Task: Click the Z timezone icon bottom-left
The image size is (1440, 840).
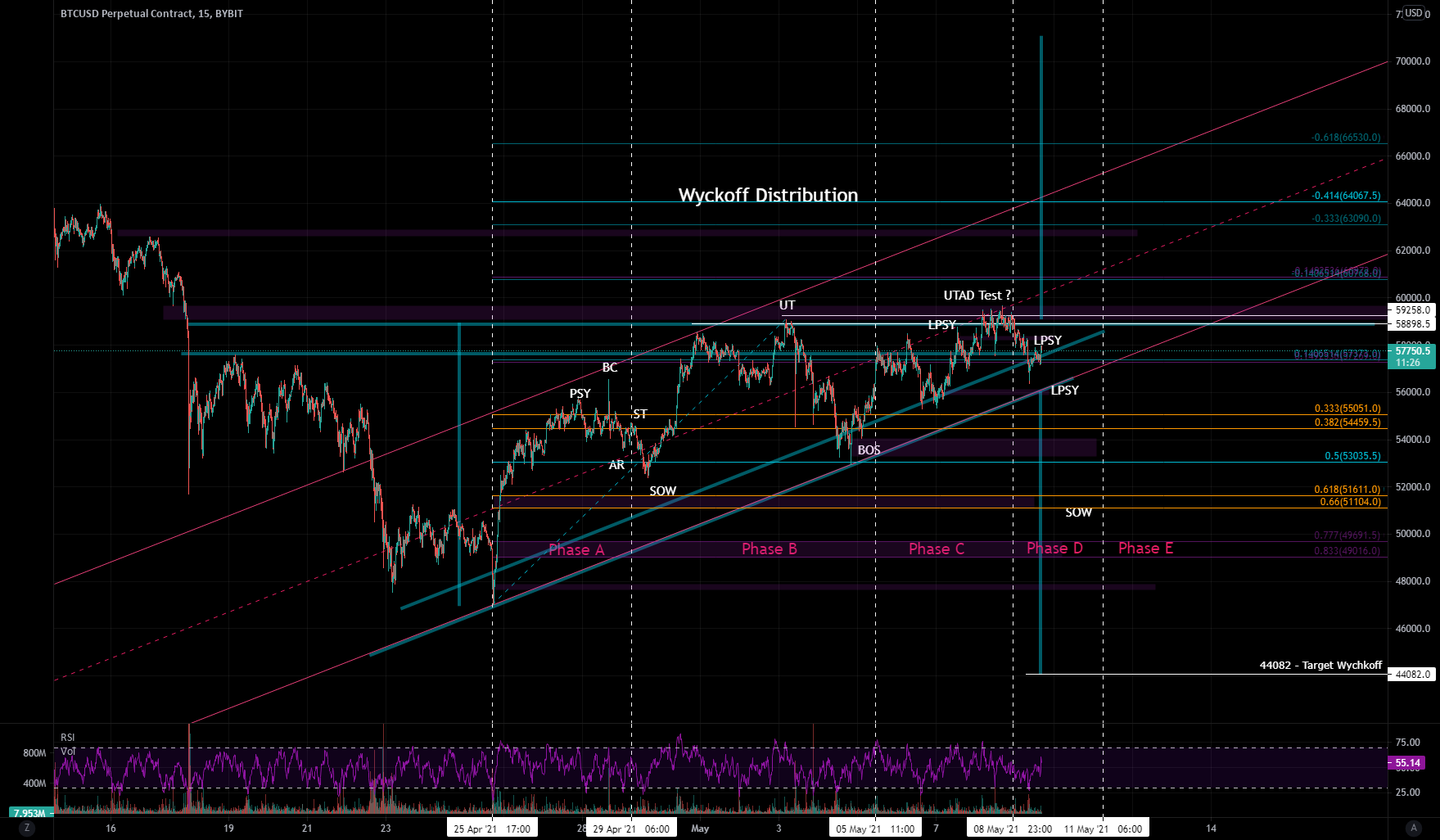Action: [x=27, y=828]
